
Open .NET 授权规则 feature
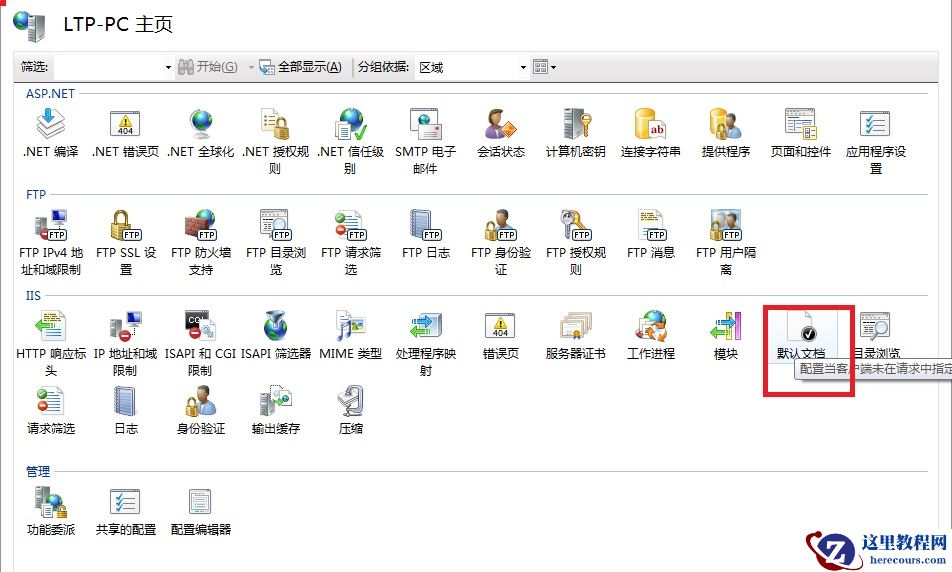click(275, 141)
